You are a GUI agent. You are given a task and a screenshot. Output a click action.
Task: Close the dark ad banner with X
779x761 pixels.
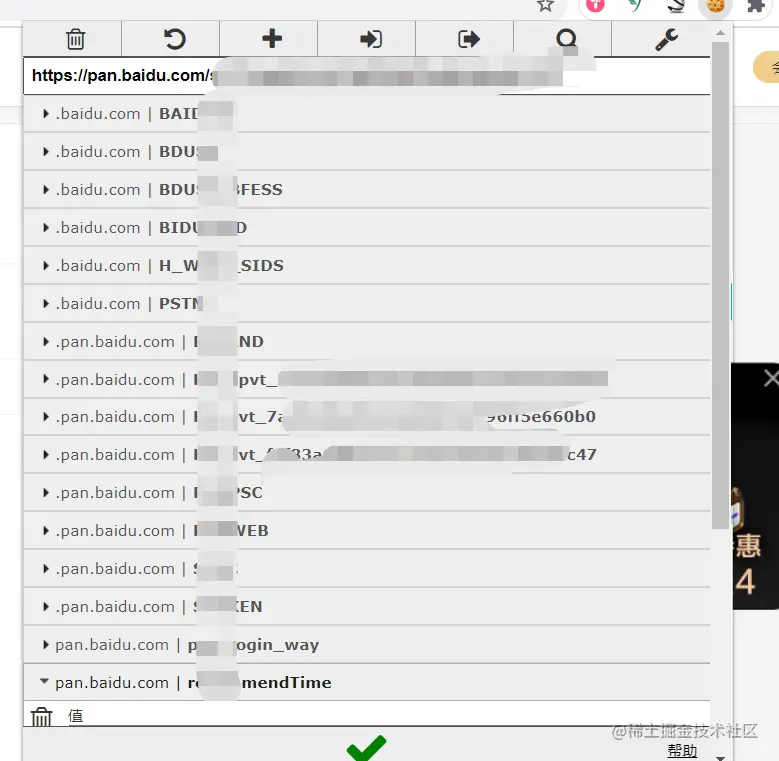point(772,378)
